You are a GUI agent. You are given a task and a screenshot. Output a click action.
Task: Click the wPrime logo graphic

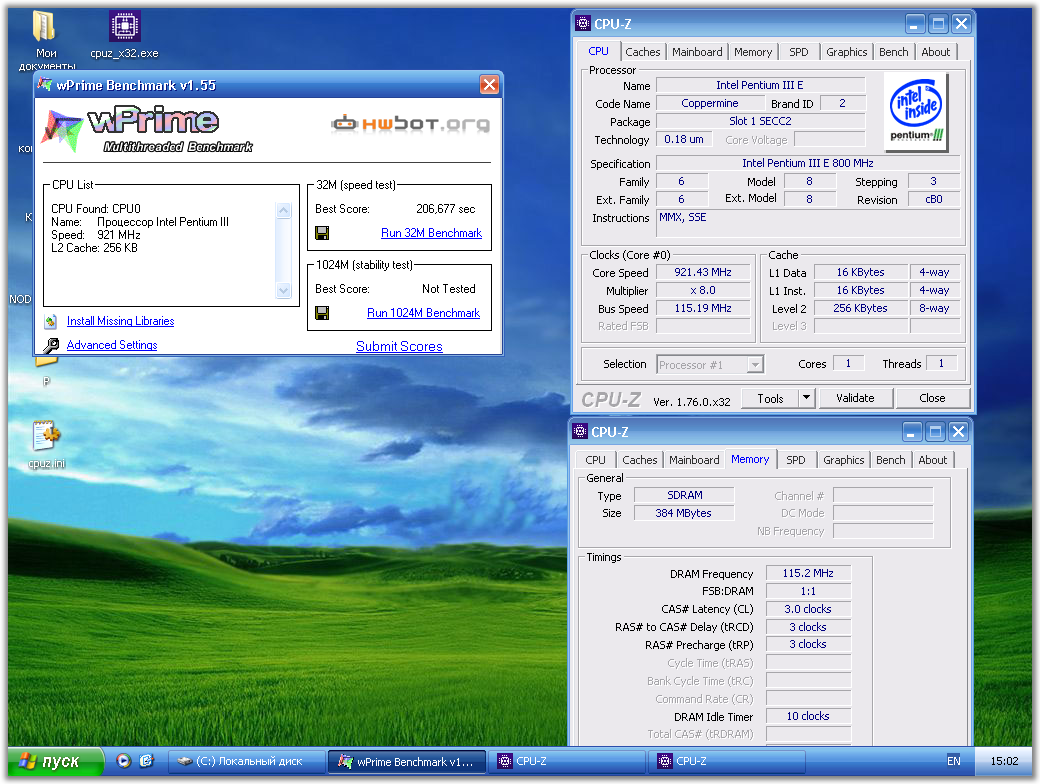coord(147,129)
